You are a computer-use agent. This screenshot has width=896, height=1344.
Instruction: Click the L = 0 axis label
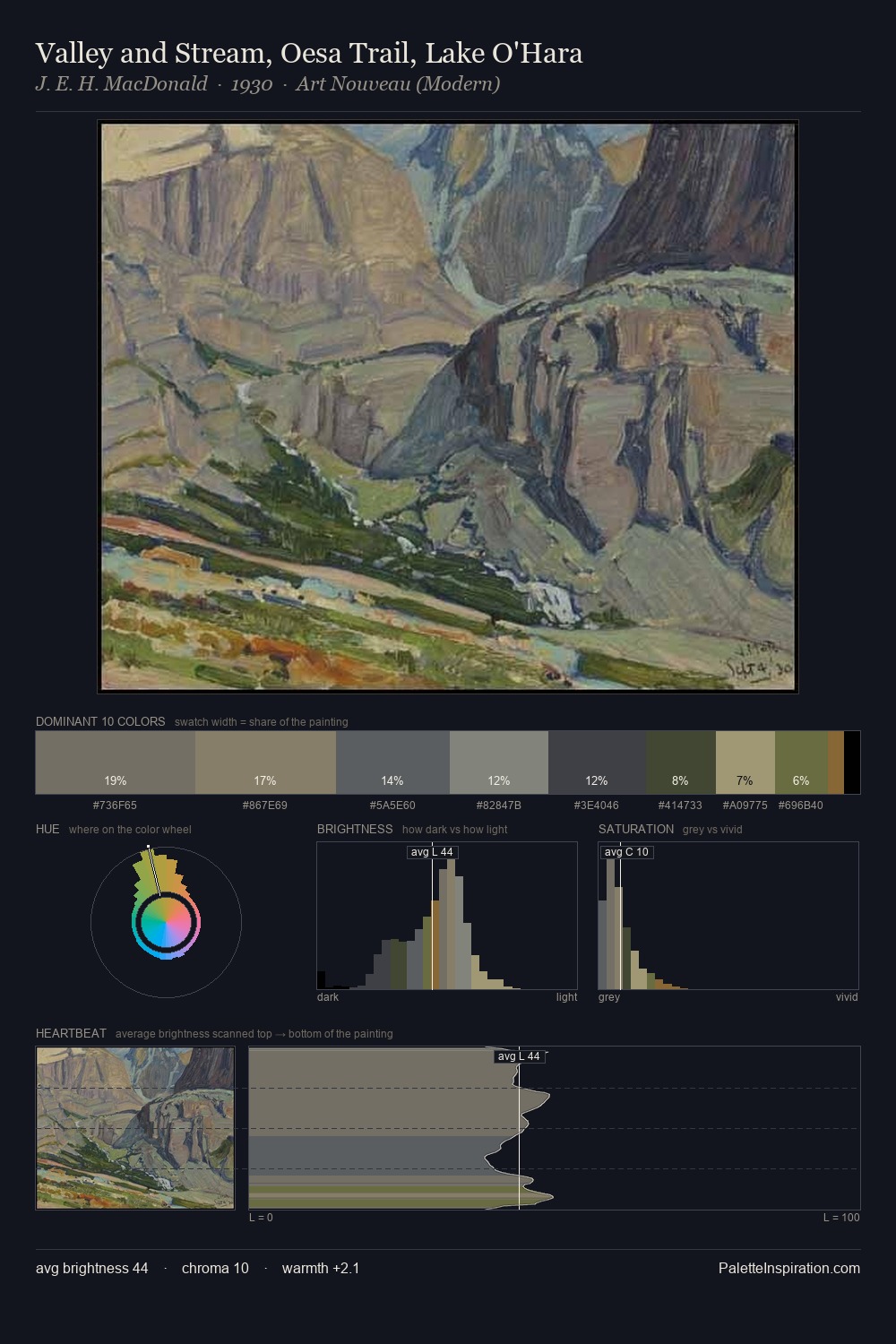262,1218
